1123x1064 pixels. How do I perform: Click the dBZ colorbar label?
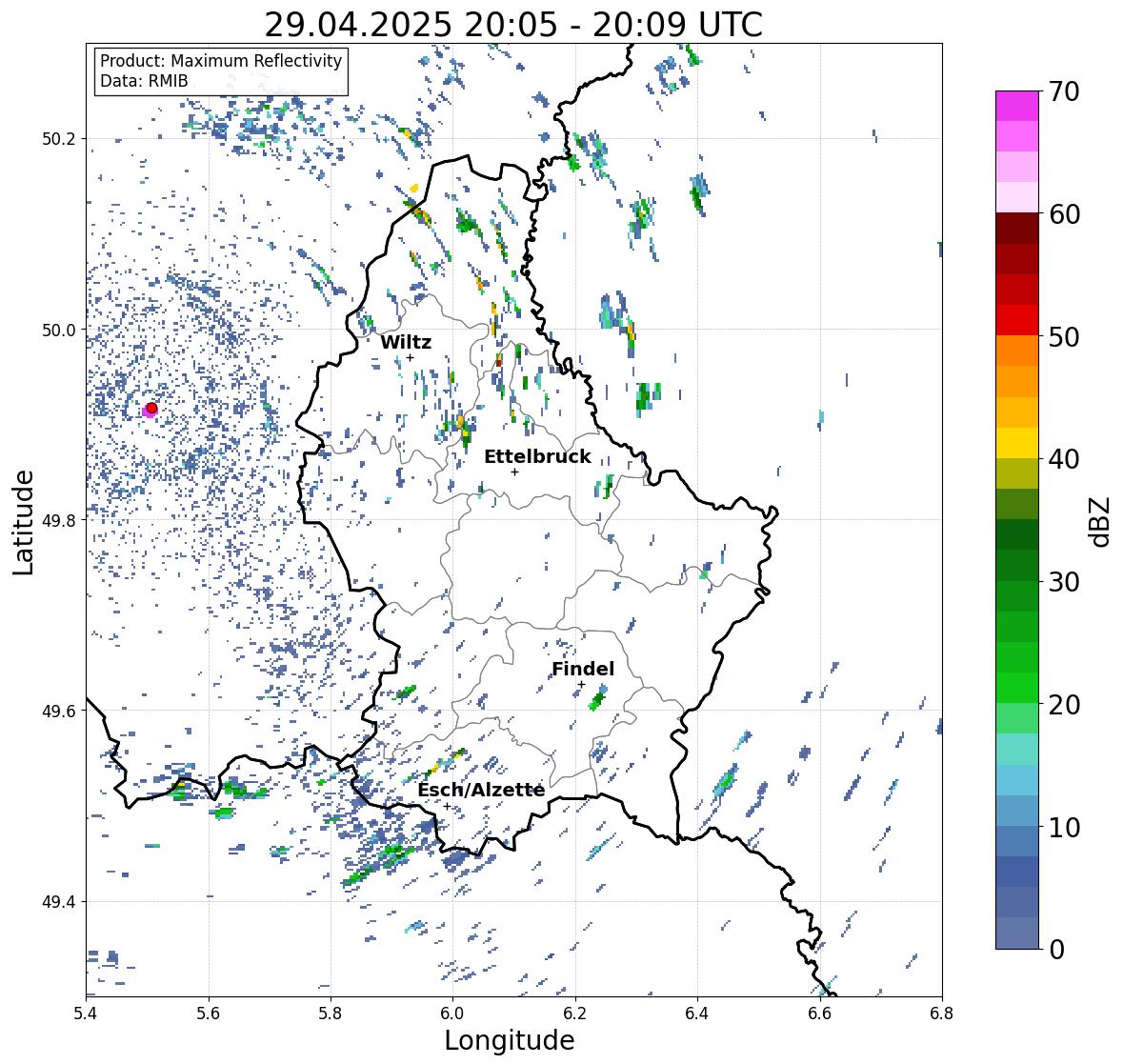click(x=1101, y=521)
